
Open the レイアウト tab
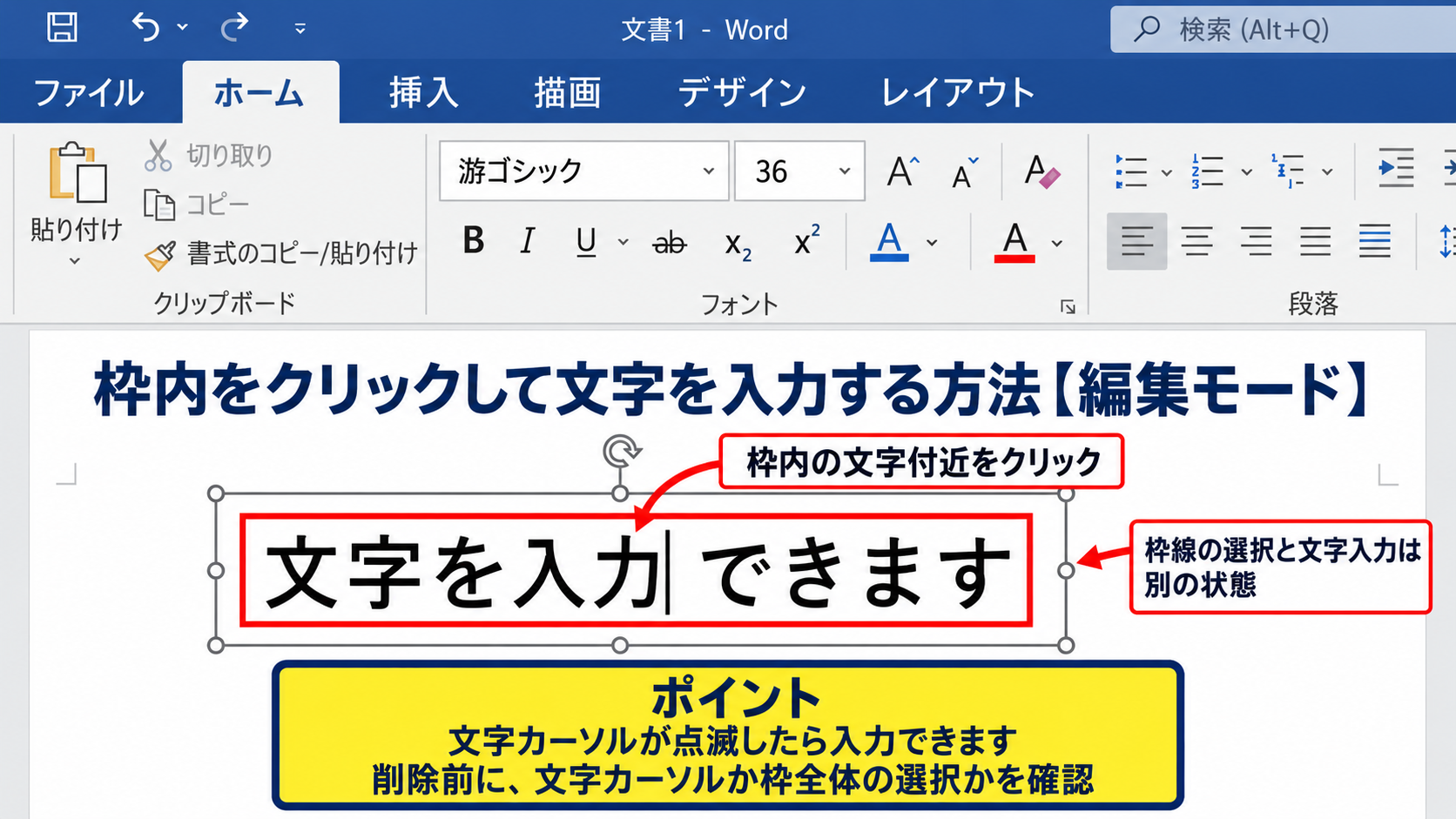click(958, 92)
